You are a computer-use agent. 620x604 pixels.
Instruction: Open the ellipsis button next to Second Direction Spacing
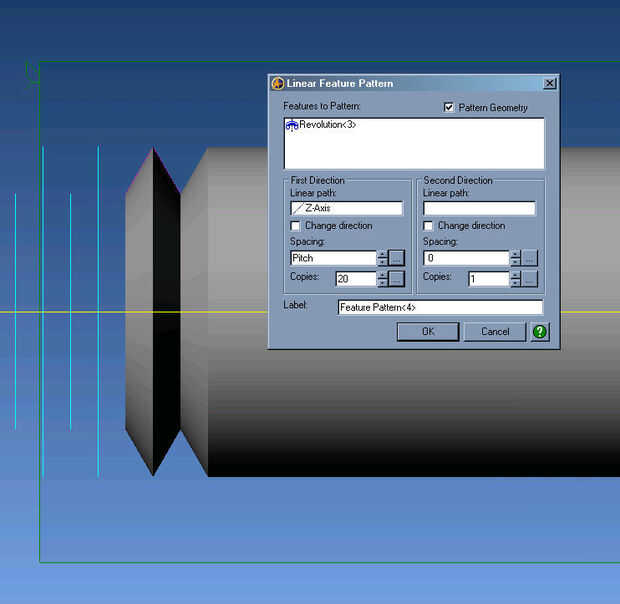point(529,258)
